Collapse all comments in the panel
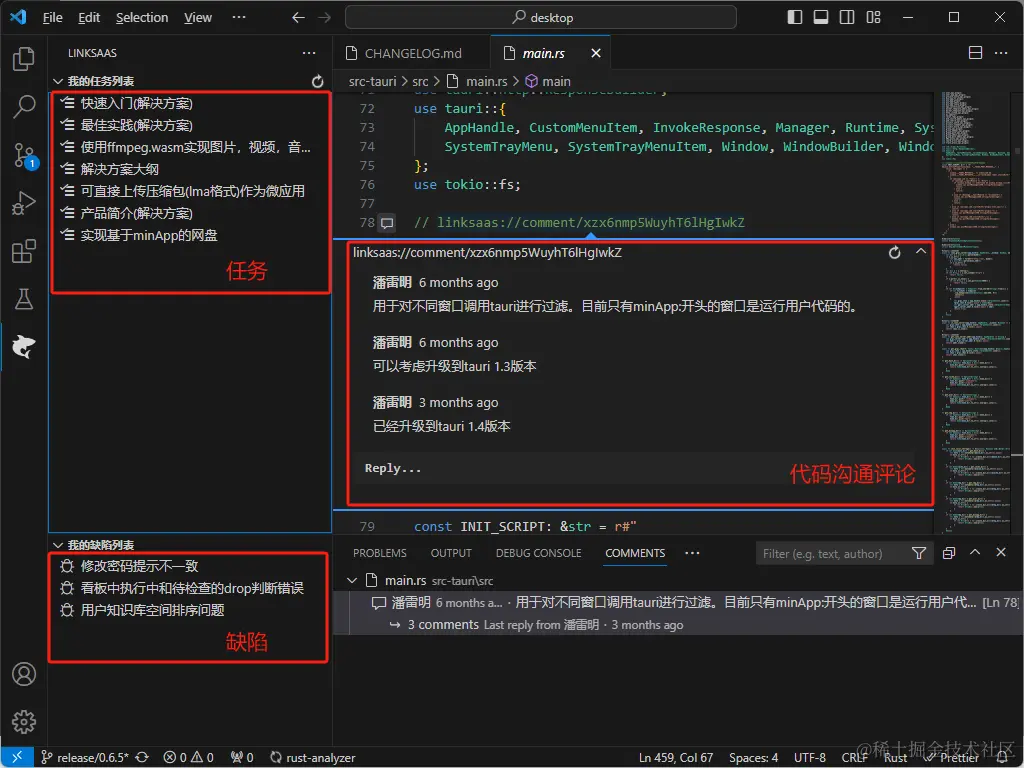The image size is (1024, 768). point(949,553)
